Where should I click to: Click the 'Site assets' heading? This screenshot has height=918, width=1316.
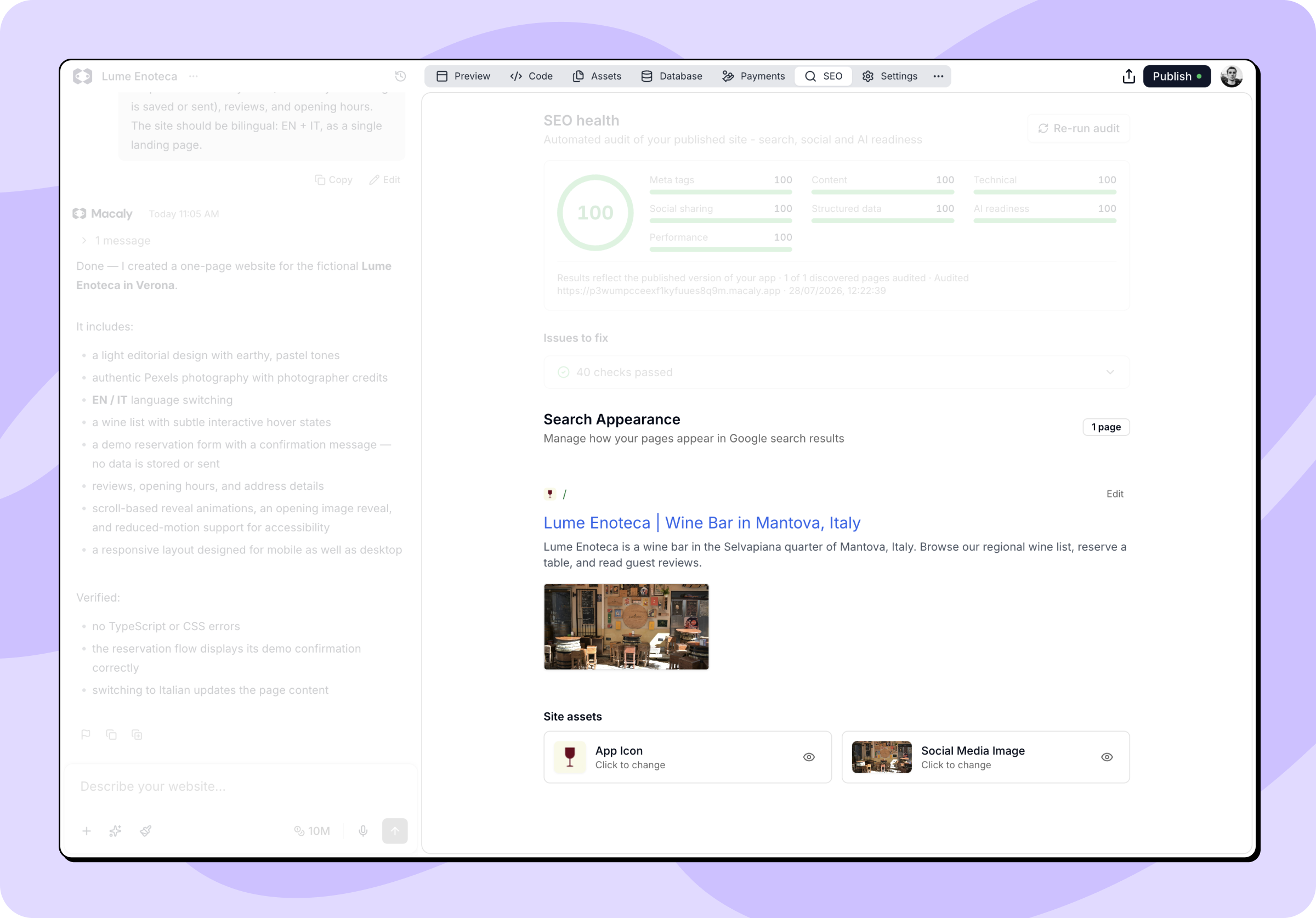tap(572, 716)
